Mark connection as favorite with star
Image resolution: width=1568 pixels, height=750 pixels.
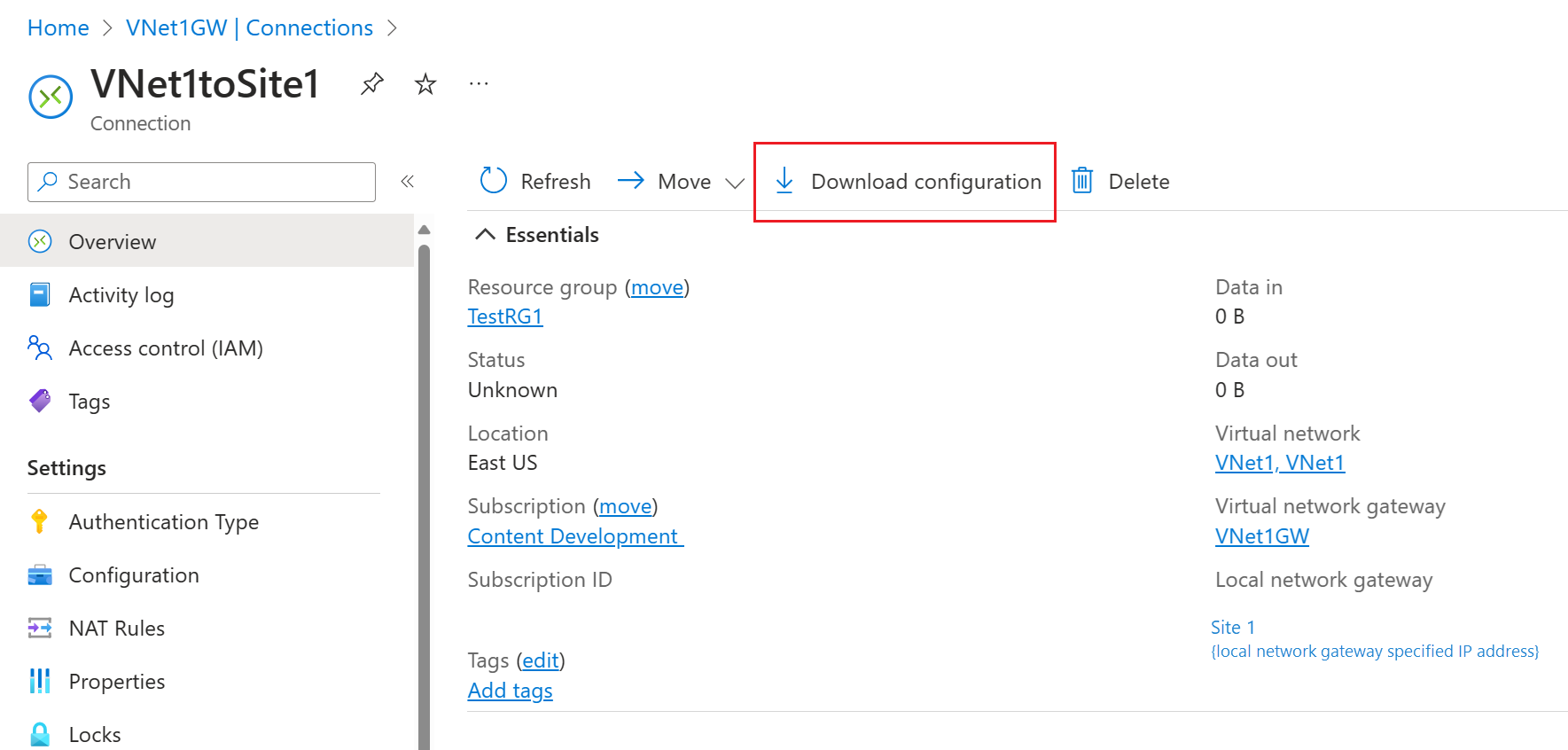(x=425, y=84)
